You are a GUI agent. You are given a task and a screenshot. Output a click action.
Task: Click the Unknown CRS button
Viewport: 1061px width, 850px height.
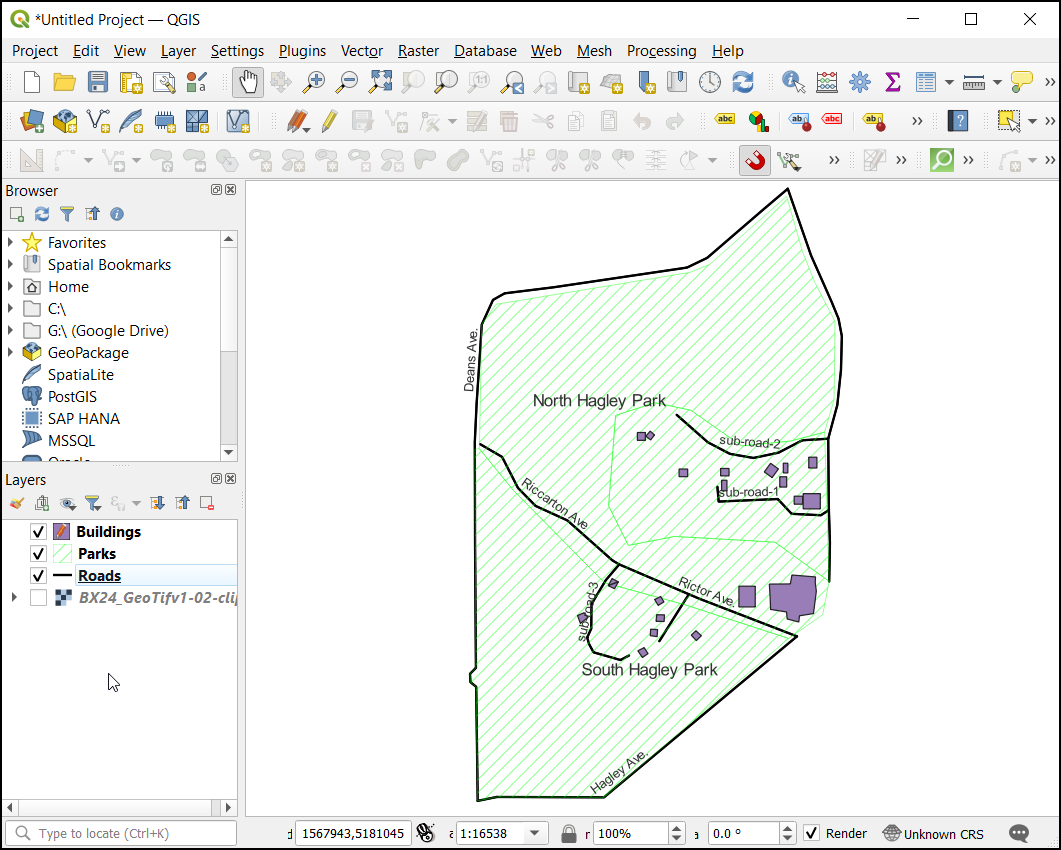(933, 834)
